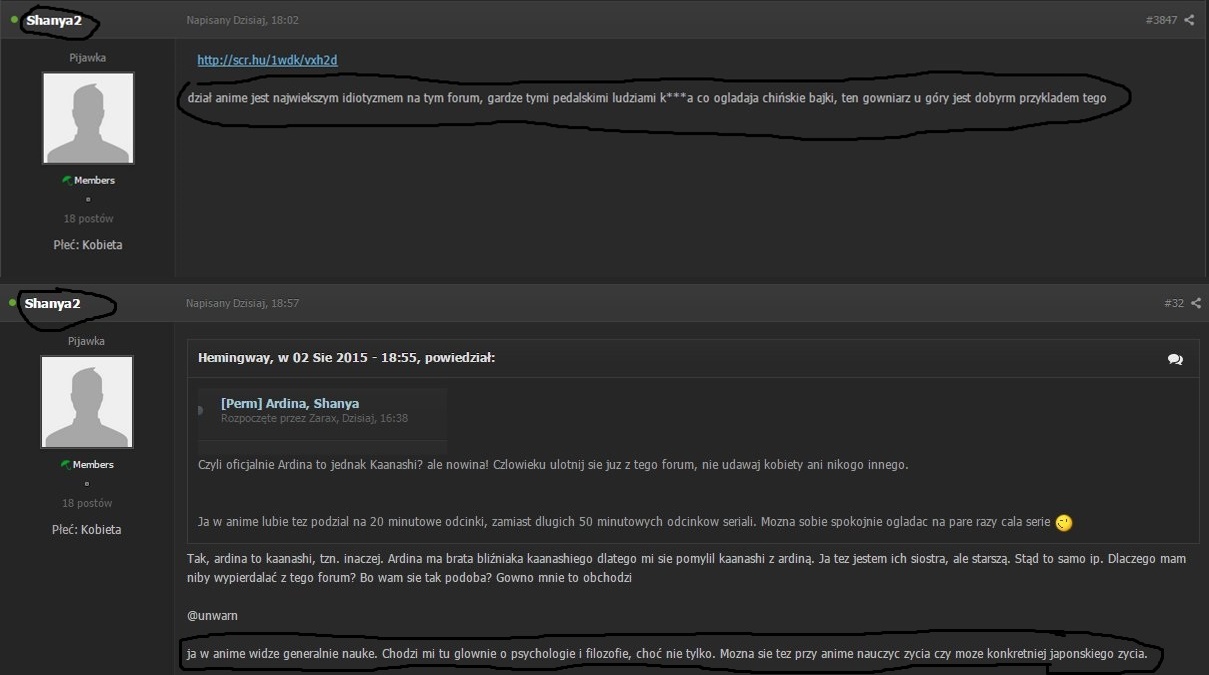Click the winking smiley emoticon in quote
Viewport: 1209px width, 675px height.
click(x=1064, y=522)
